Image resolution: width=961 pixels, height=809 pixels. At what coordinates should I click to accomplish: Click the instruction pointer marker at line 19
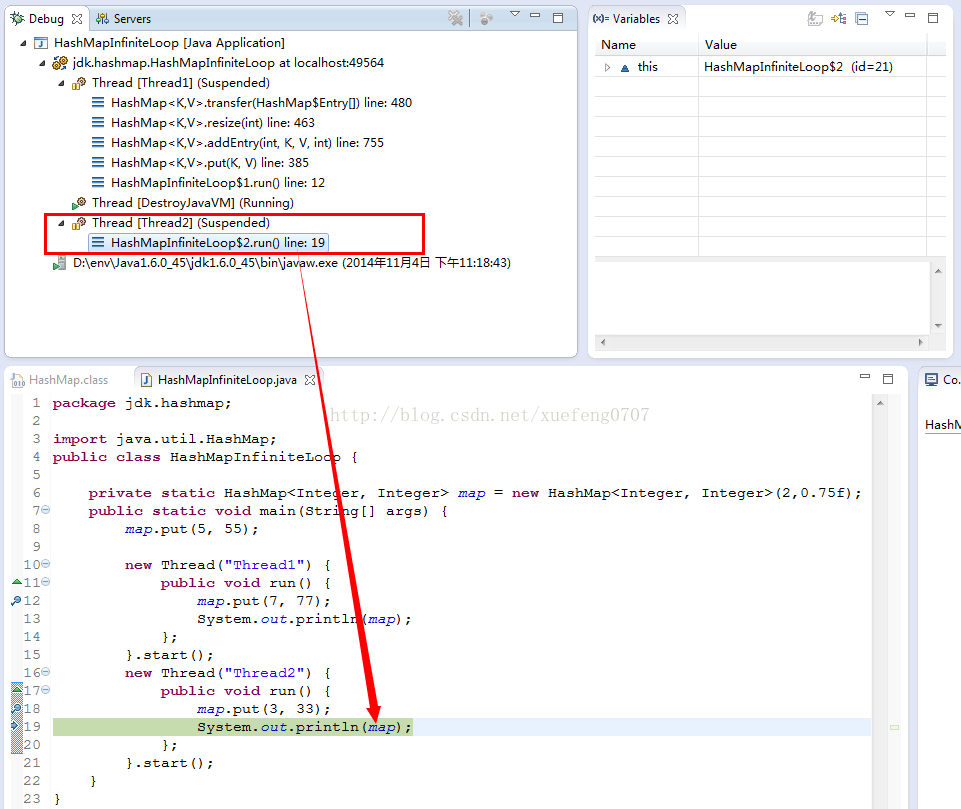click(x=17, y=726)
